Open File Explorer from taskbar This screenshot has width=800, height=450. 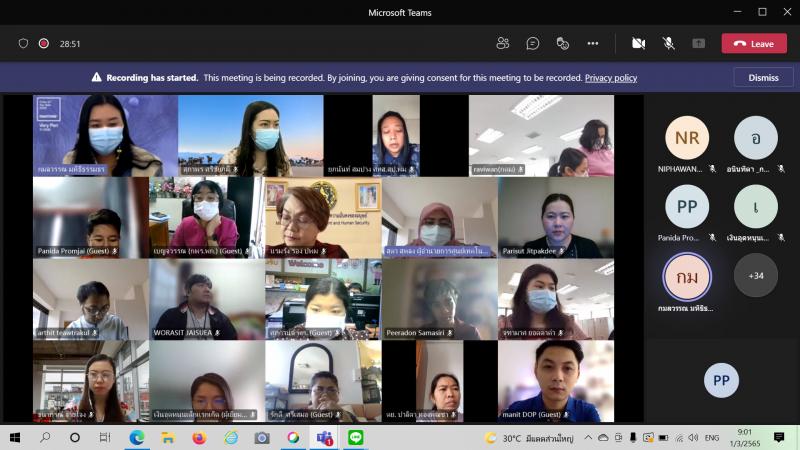click(x=167, y=437)
